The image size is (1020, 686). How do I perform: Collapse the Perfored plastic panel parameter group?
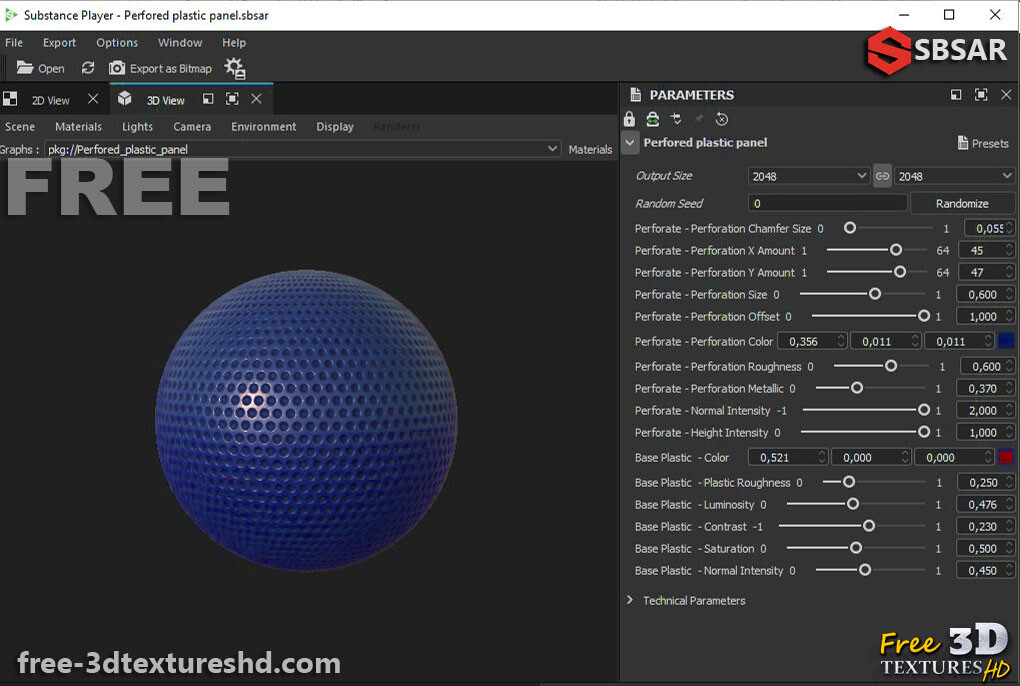(x=630, y=143)
